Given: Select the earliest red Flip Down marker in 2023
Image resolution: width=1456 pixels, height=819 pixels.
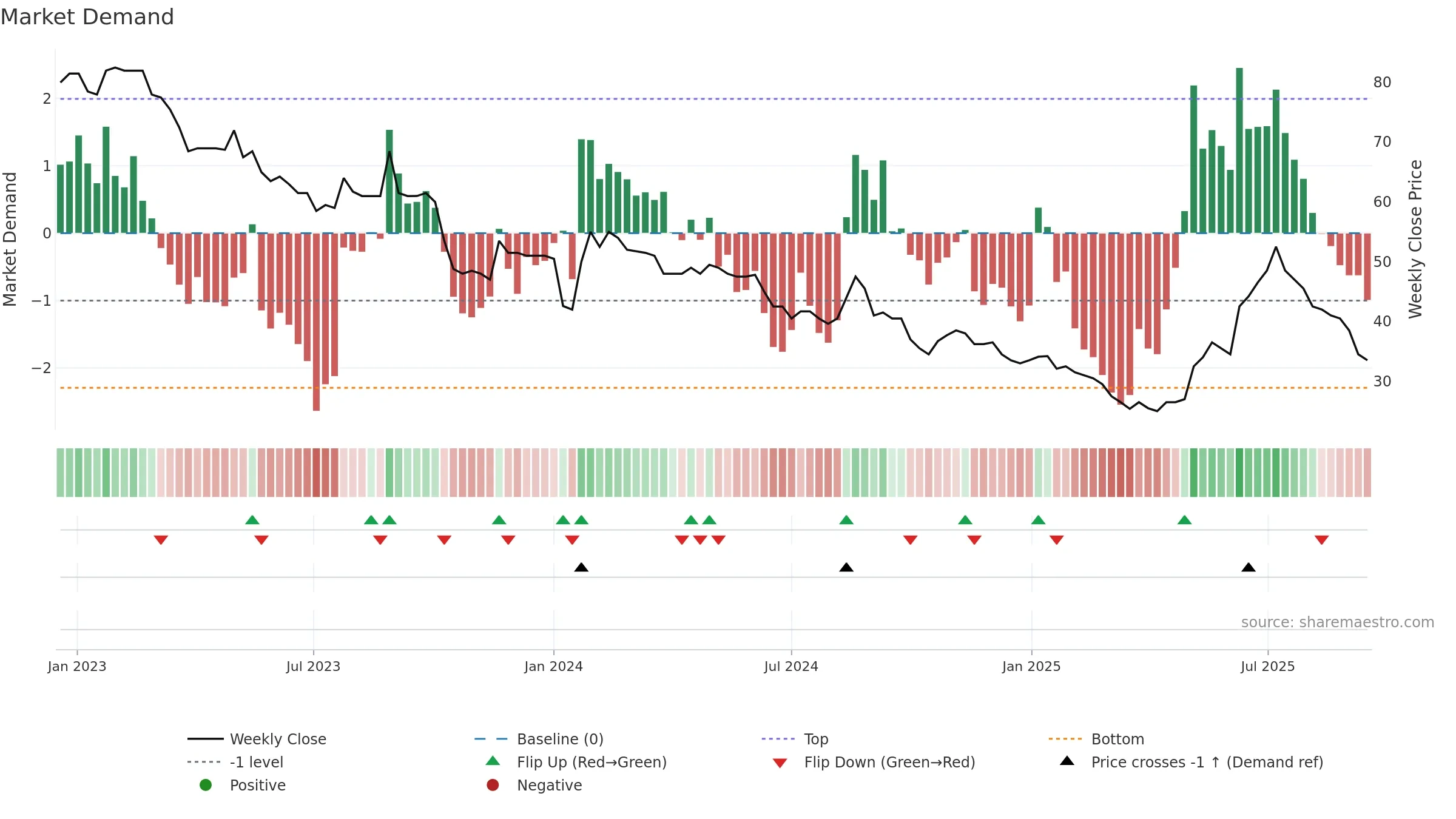Looking at the screenshot, I should pyautogui.click(x=161, y=540).
